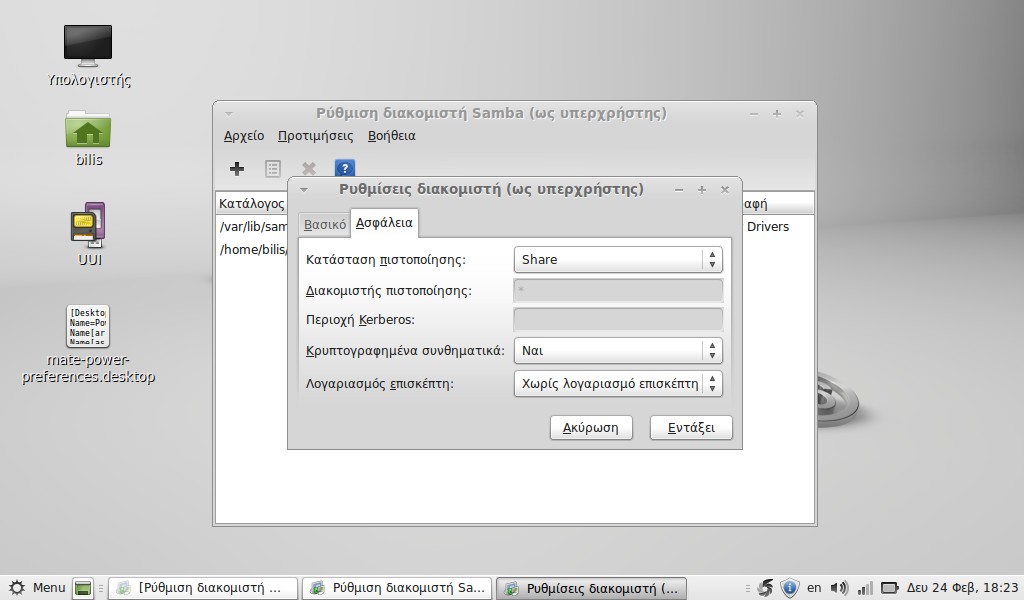Close the server settings dialog
This screenshot has width=1024, height=600.
tap(725, 190)
